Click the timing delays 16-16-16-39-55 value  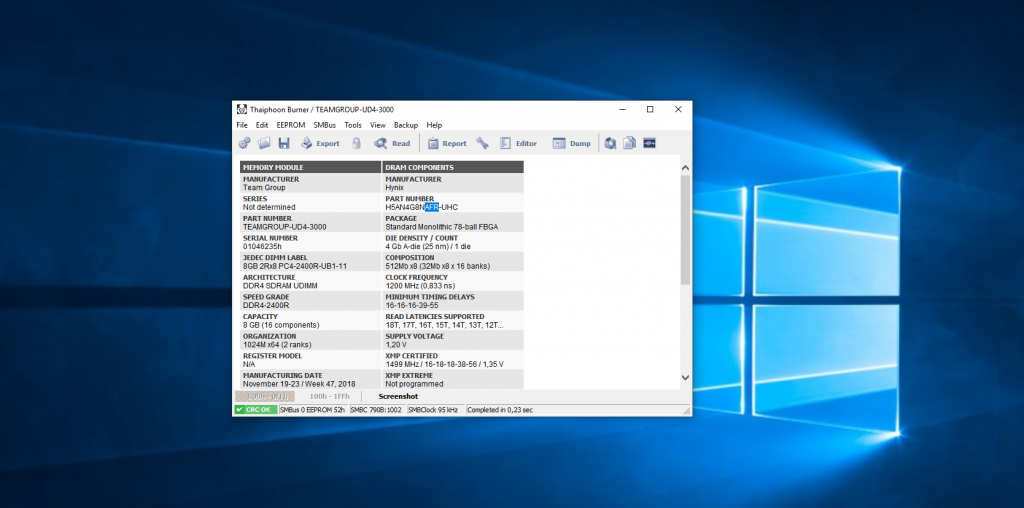click(412, 306)
